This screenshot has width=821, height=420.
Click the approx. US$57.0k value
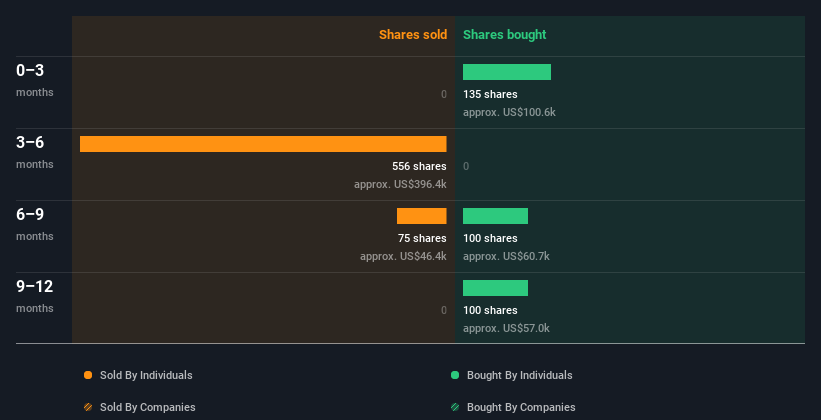[x=506, y=328]
